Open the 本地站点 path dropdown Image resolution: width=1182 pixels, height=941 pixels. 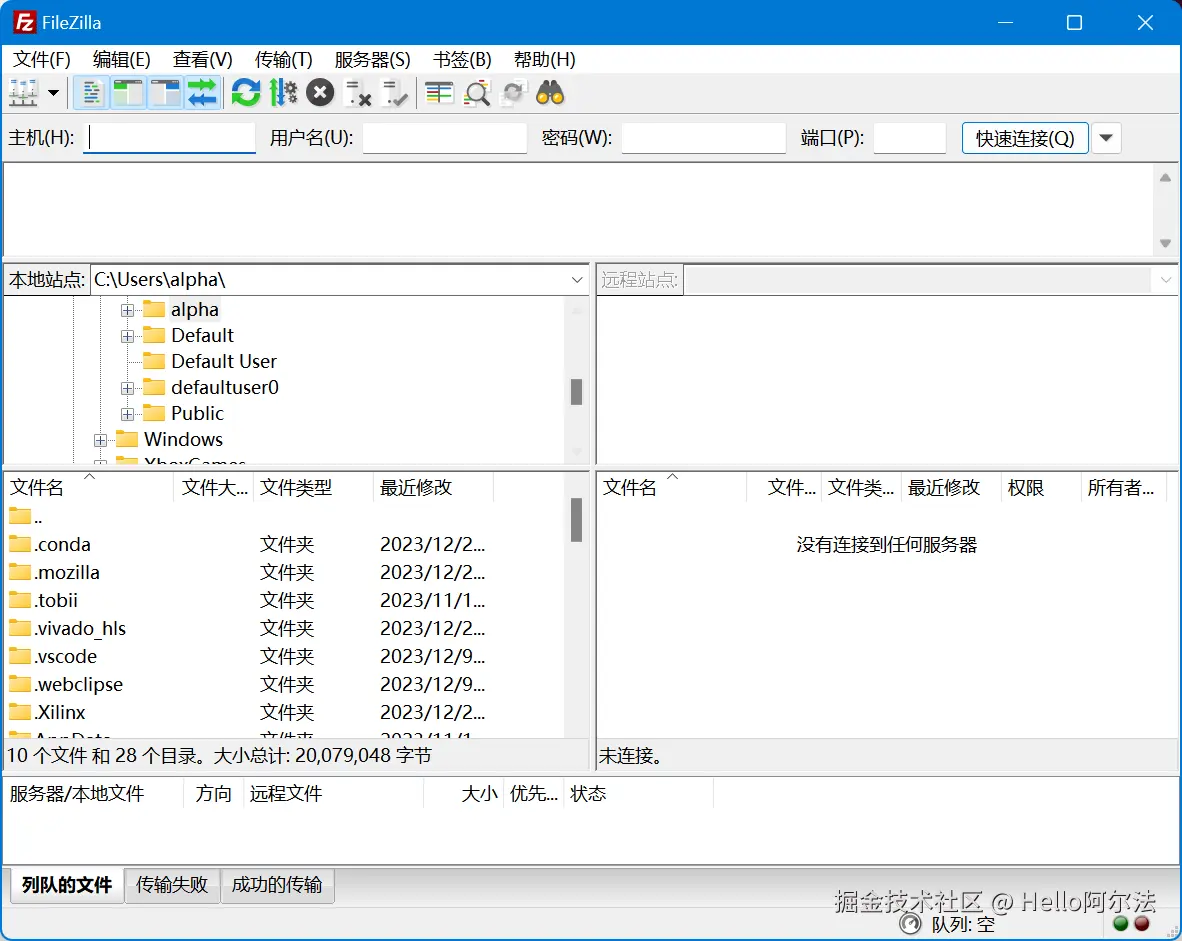[577, 280]
